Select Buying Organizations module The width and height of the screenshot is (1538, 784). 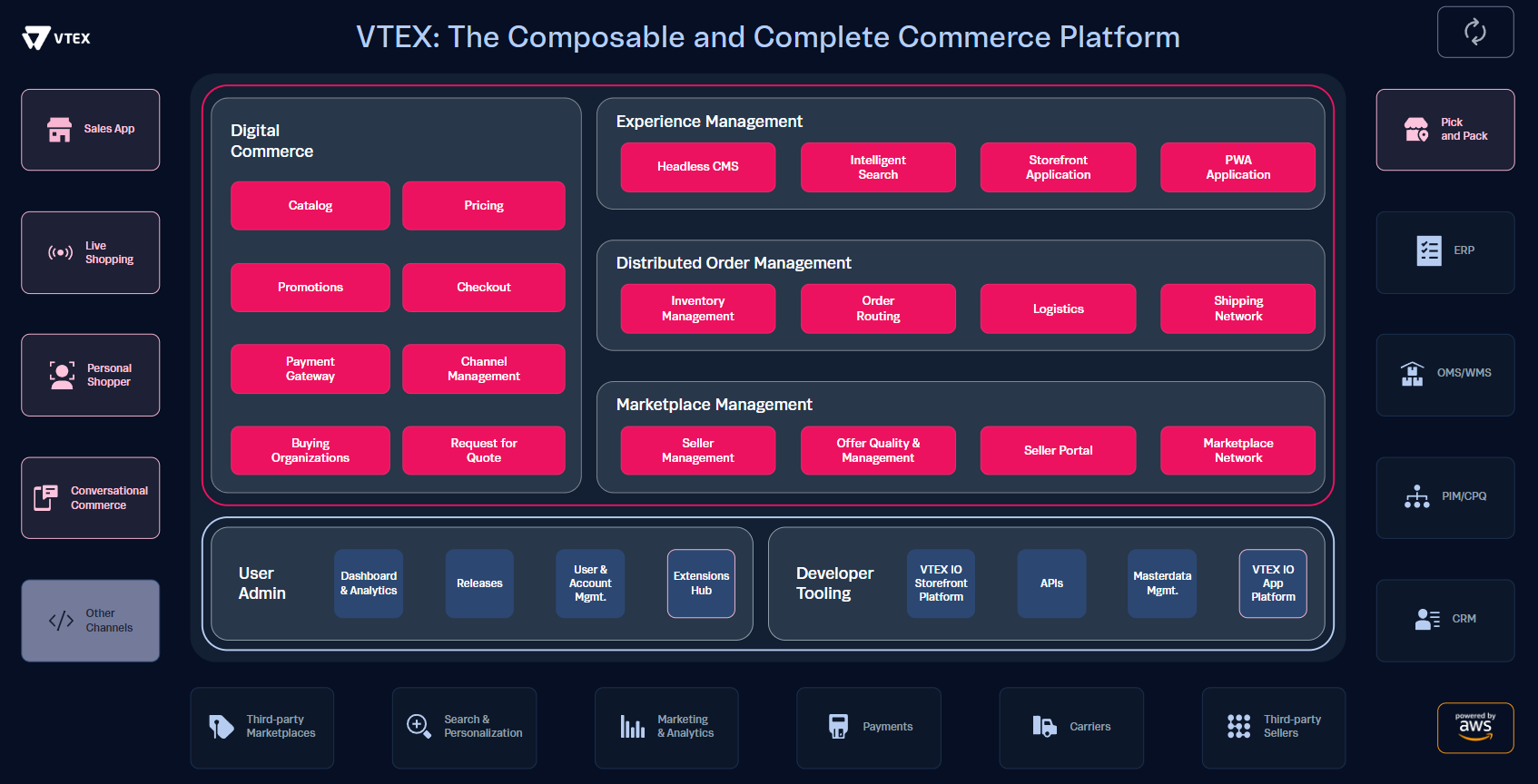(311, 451)
